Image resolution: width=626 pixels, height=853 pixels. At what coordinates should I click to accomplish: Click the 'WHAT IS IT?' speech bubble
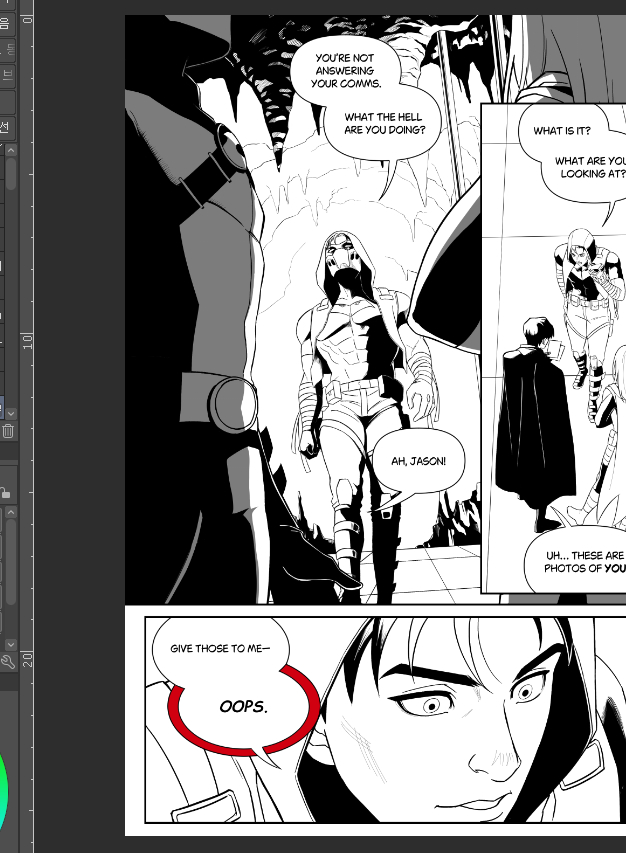561,131
